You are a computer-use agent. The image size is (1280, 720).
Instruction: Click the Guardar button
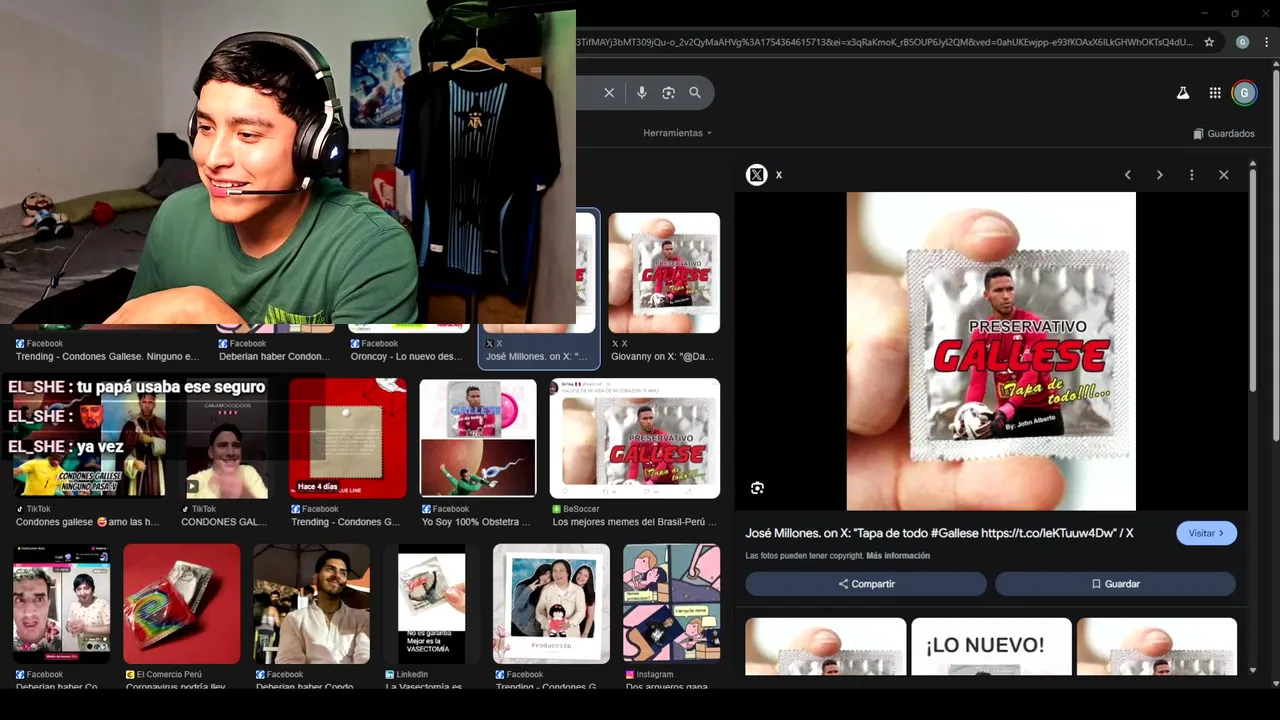point(1115,584)
